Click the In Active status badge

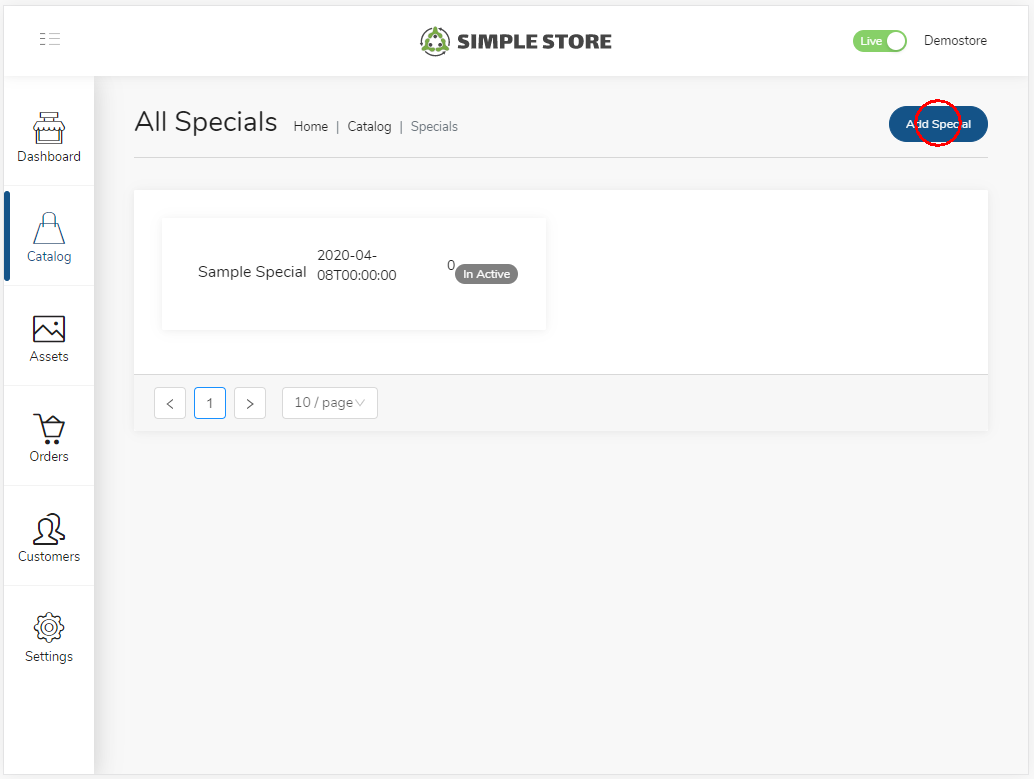487,274
